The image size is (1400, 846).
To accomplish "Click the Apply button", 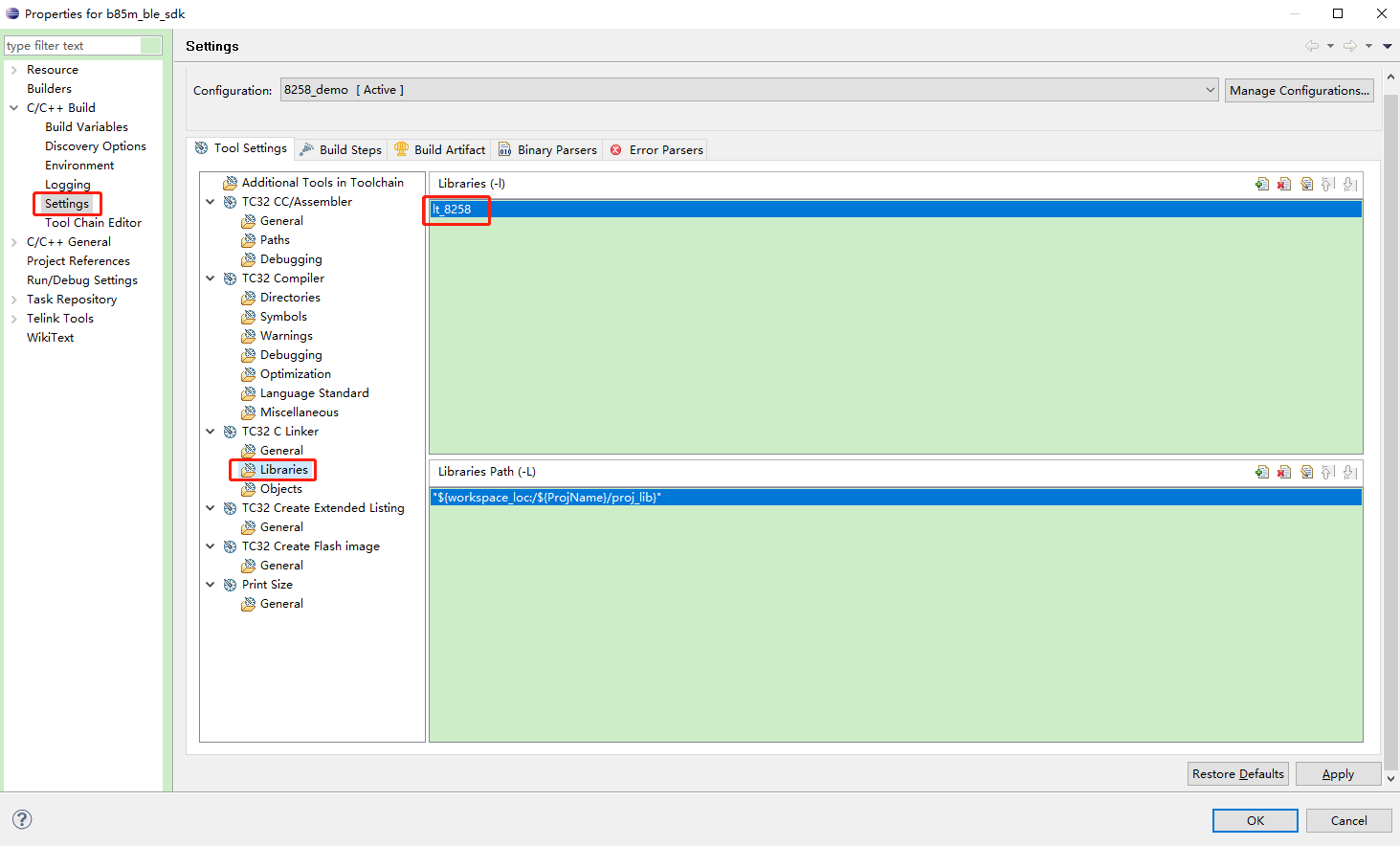I will pyautogui.click(x=1338, y=773).
